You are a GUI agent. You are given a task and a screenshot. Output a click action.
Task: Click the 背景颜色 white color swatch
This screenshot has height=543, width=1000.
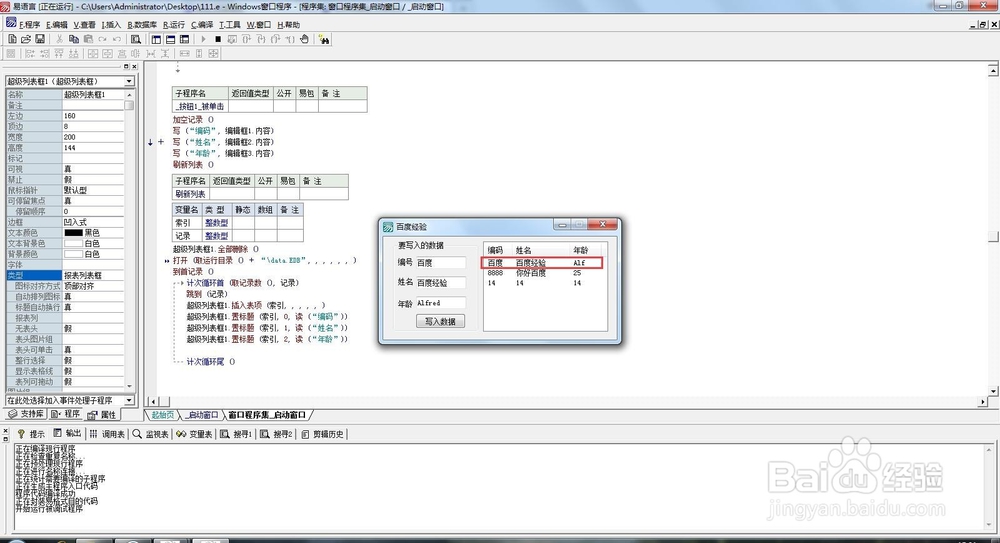pos(73,254)
